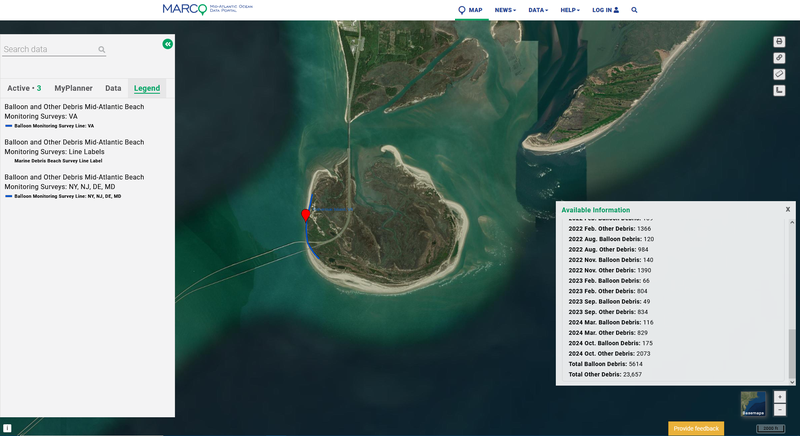Click 'Total Other Debris: 23,657' row

(605, 374)
